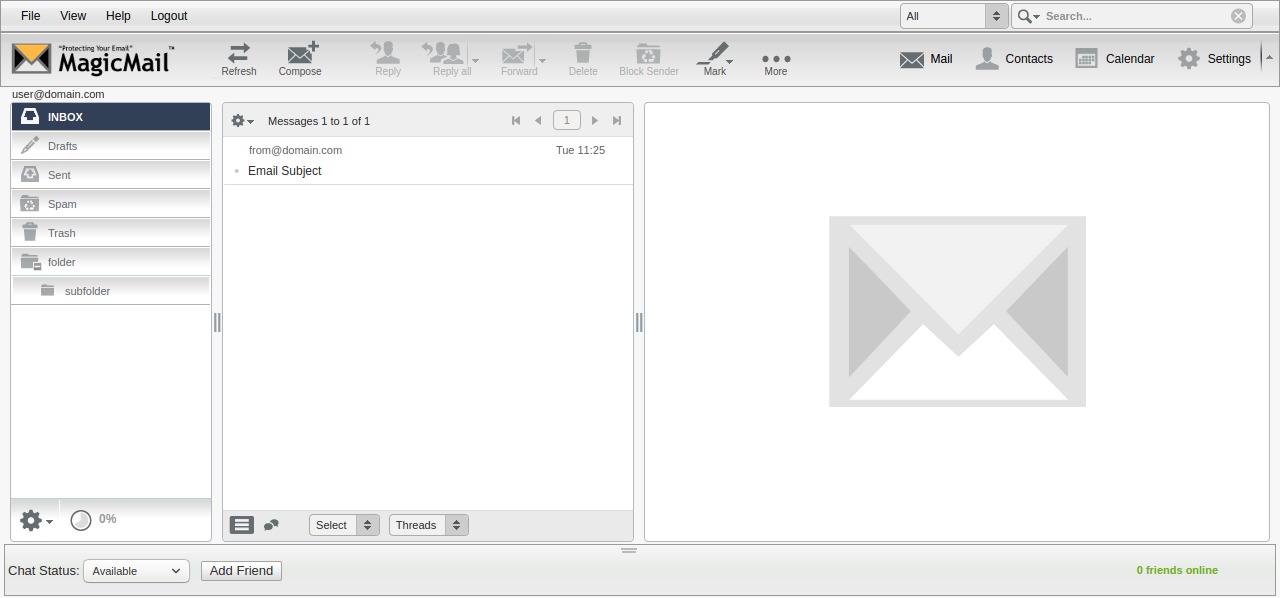Click the Search input field
This screenshot has height=598, width=1280.
[1130, 16]
